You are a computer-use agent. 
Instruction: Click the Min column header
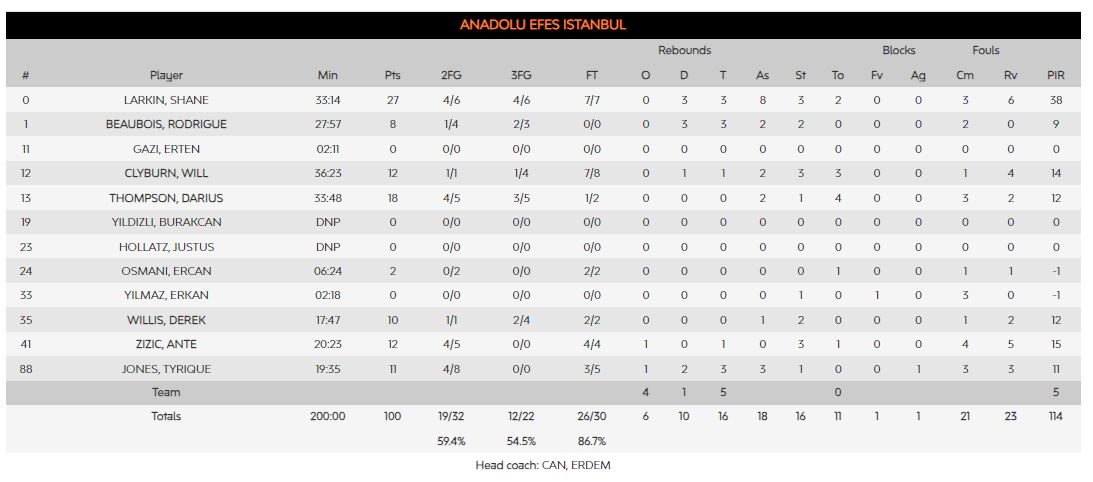tap(328, 75)
